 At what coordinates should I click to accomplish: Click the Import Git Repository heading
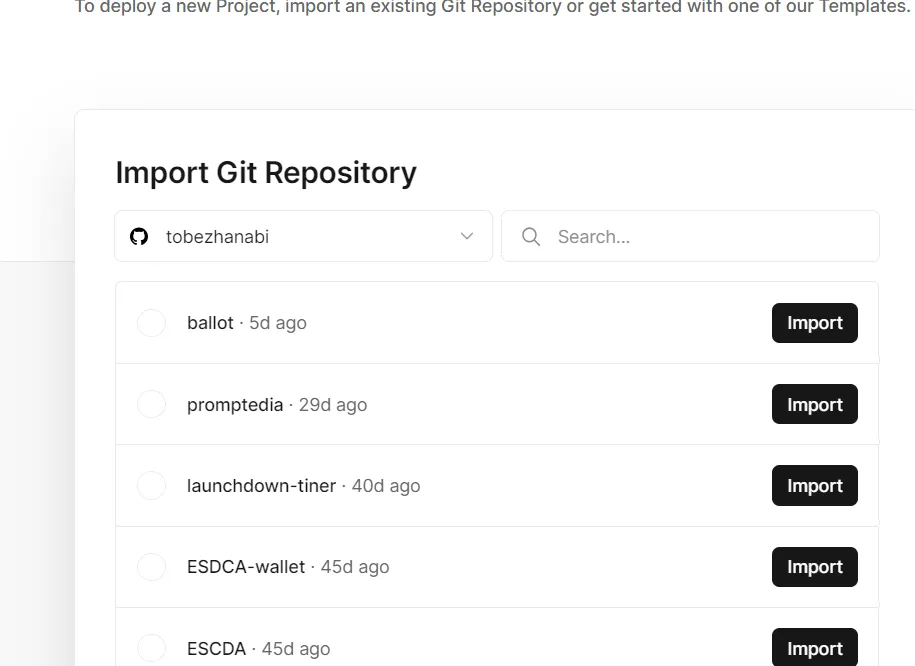point(266,173)
